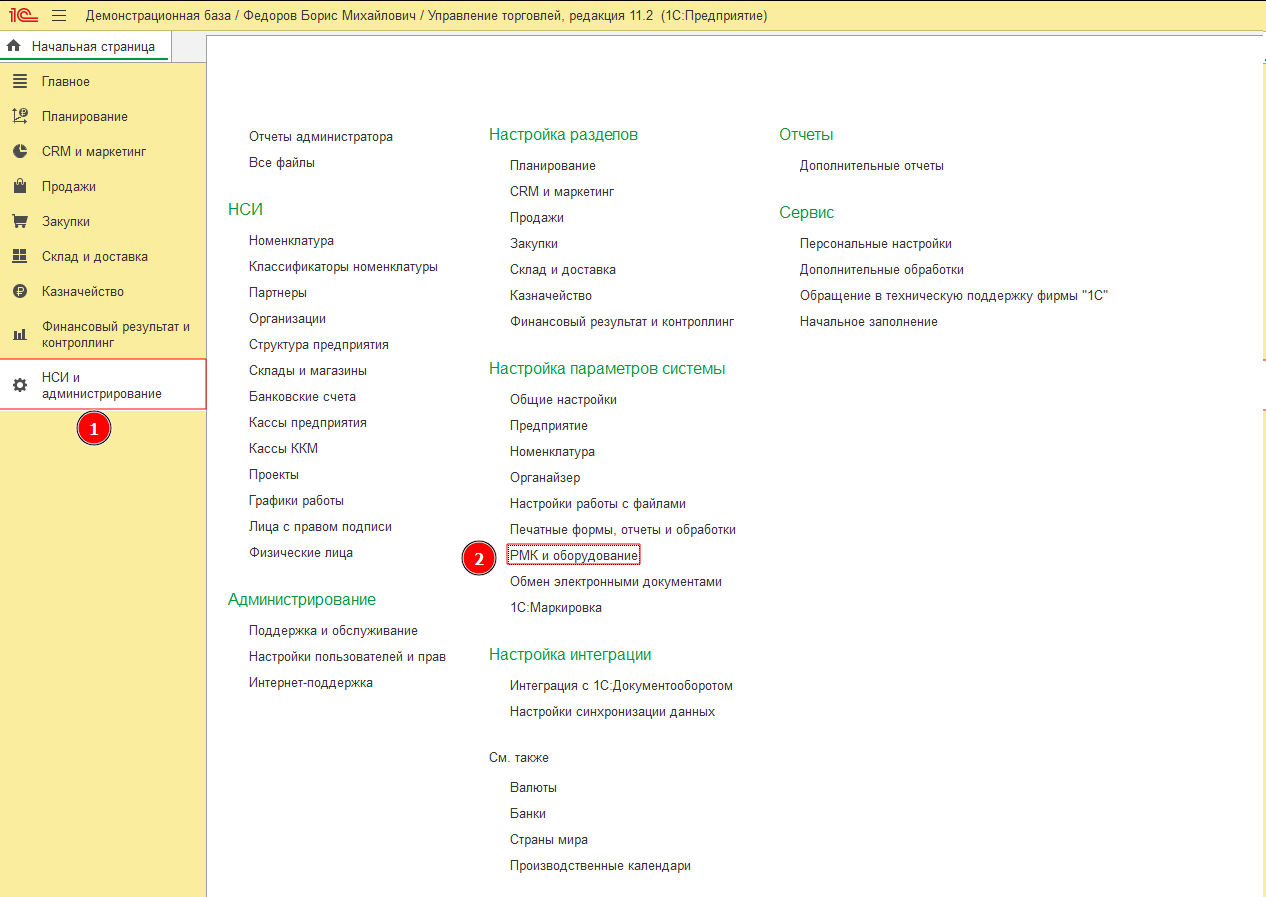This screenshot has height=897, width=1266.
Task: Select НСИ и администрирование in sidebar
Action: click(x=103, y=385)
